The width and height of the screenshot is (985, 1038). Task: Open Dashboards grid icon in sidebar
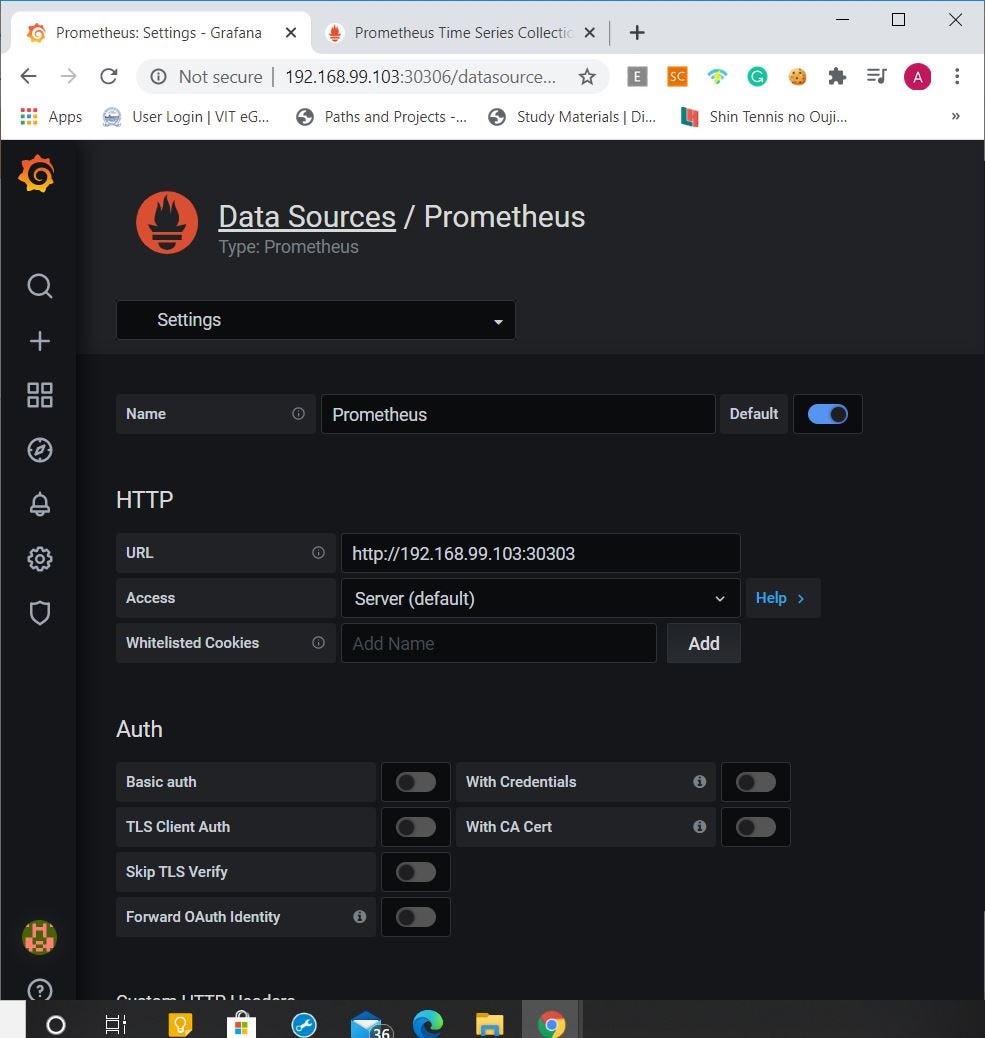coord(40,395)
